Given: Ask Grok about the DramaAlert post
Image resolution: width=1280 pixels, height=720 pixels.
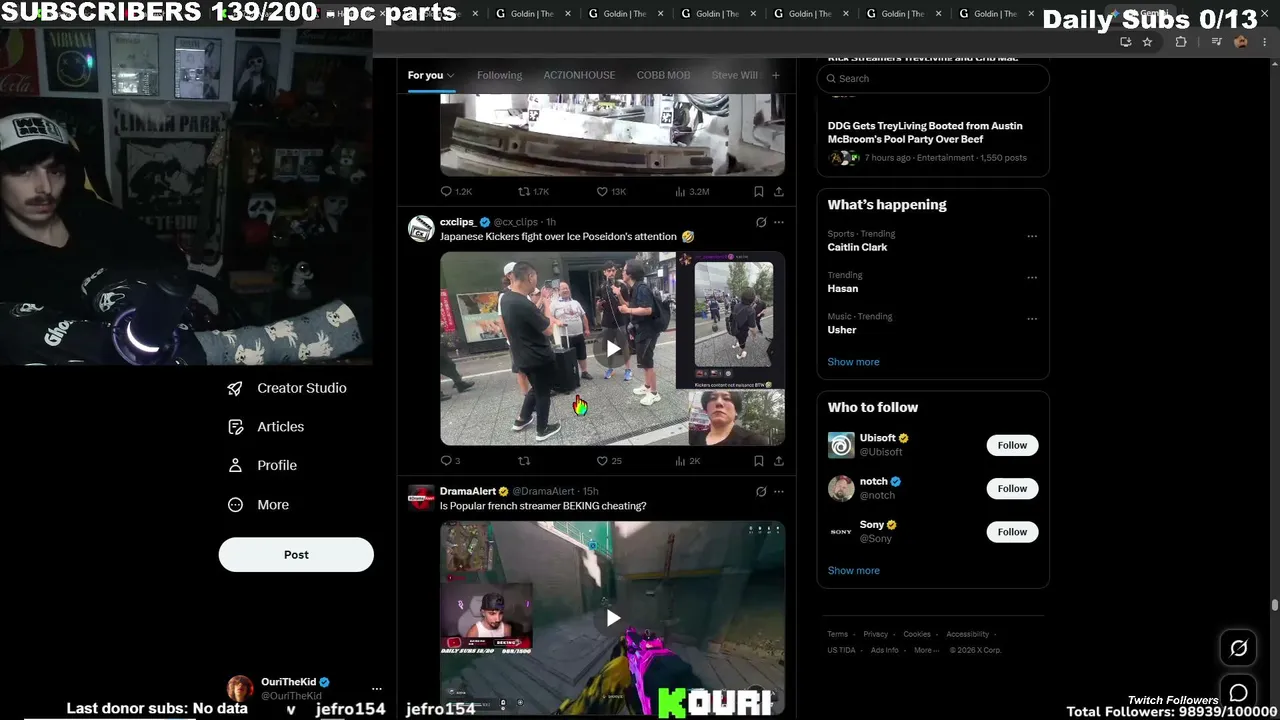Looking at the screenshot, I should pos(761,492).
